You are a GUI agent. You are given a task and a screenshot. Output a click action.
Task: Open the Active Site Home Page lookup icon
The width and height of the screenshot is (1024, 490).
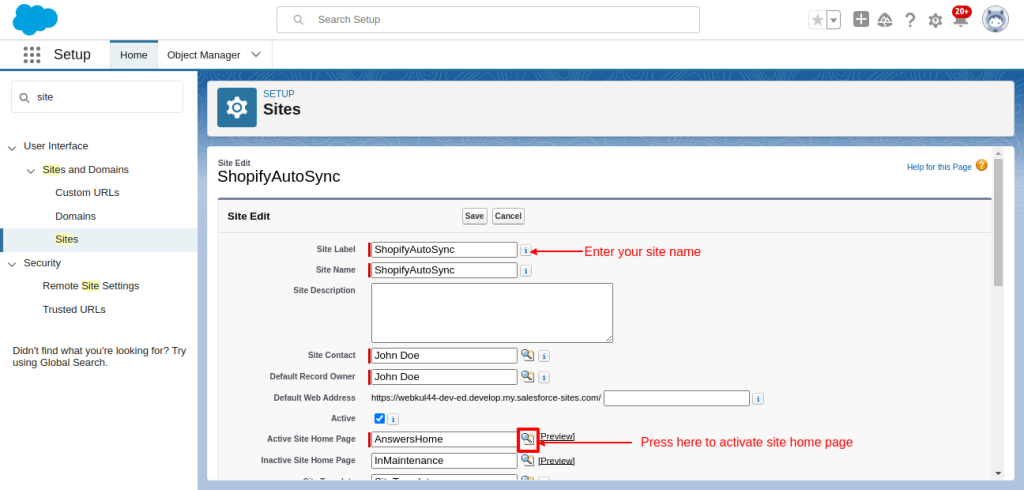pos(527,438)
